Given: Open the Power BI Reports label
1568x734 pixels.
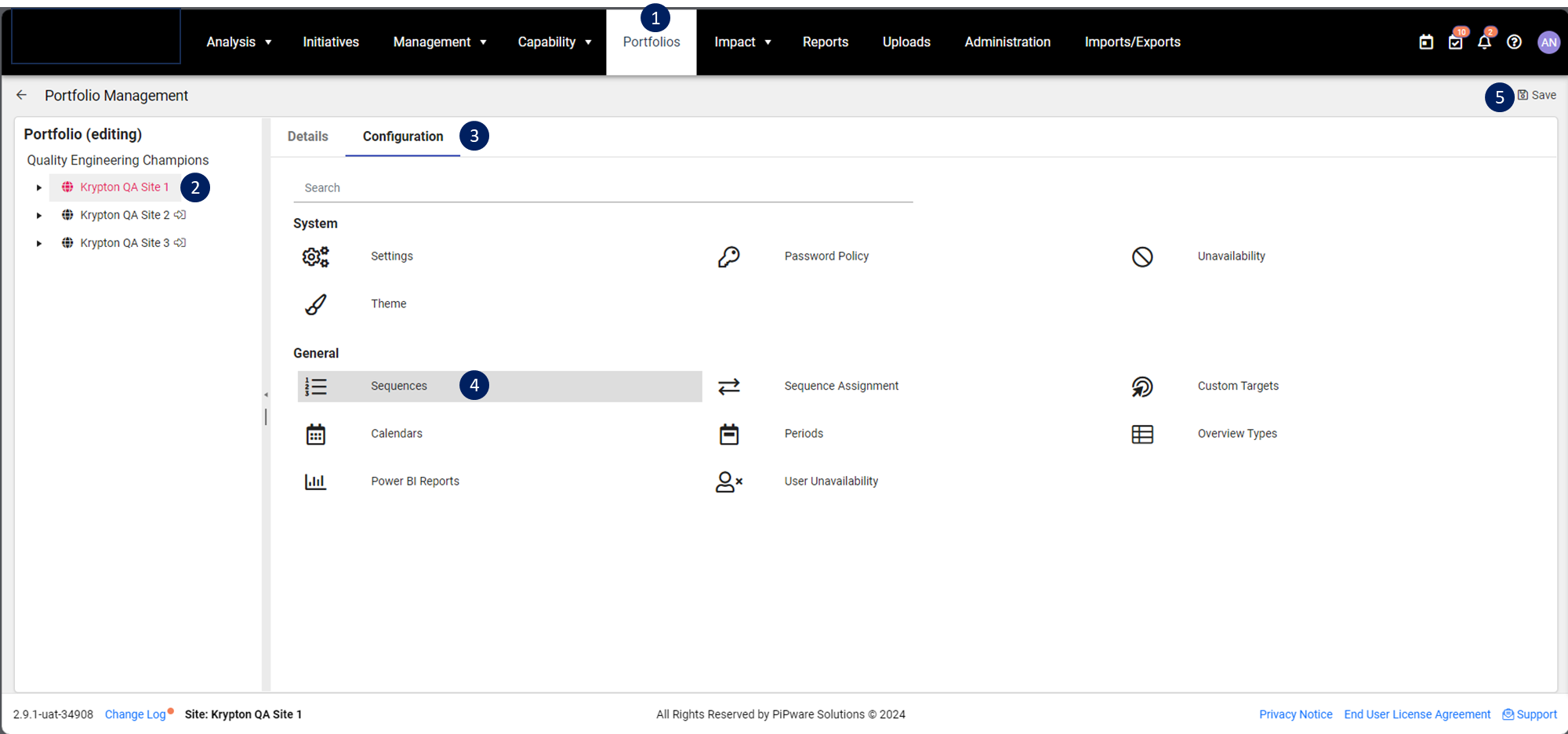Looking at the screenshot, I should [415, 481].
